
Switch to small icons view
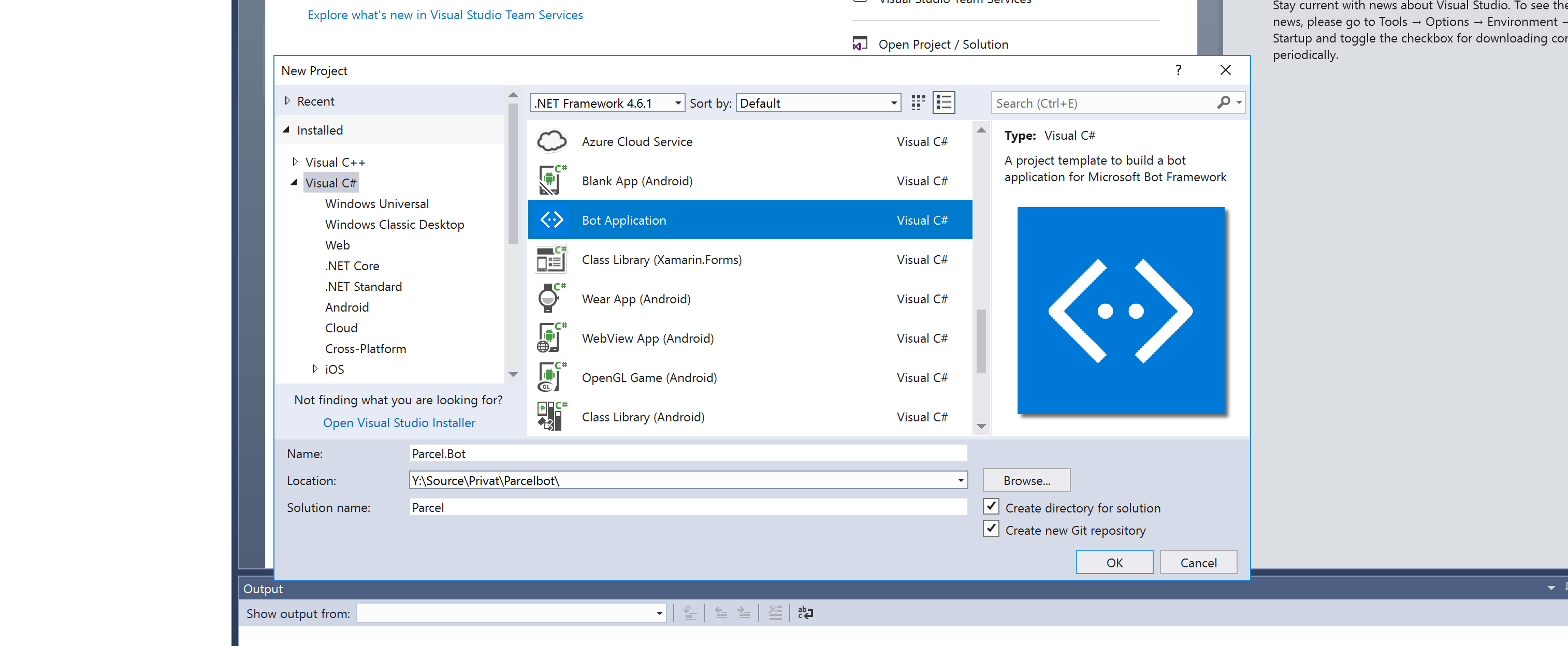coord(917,103)
